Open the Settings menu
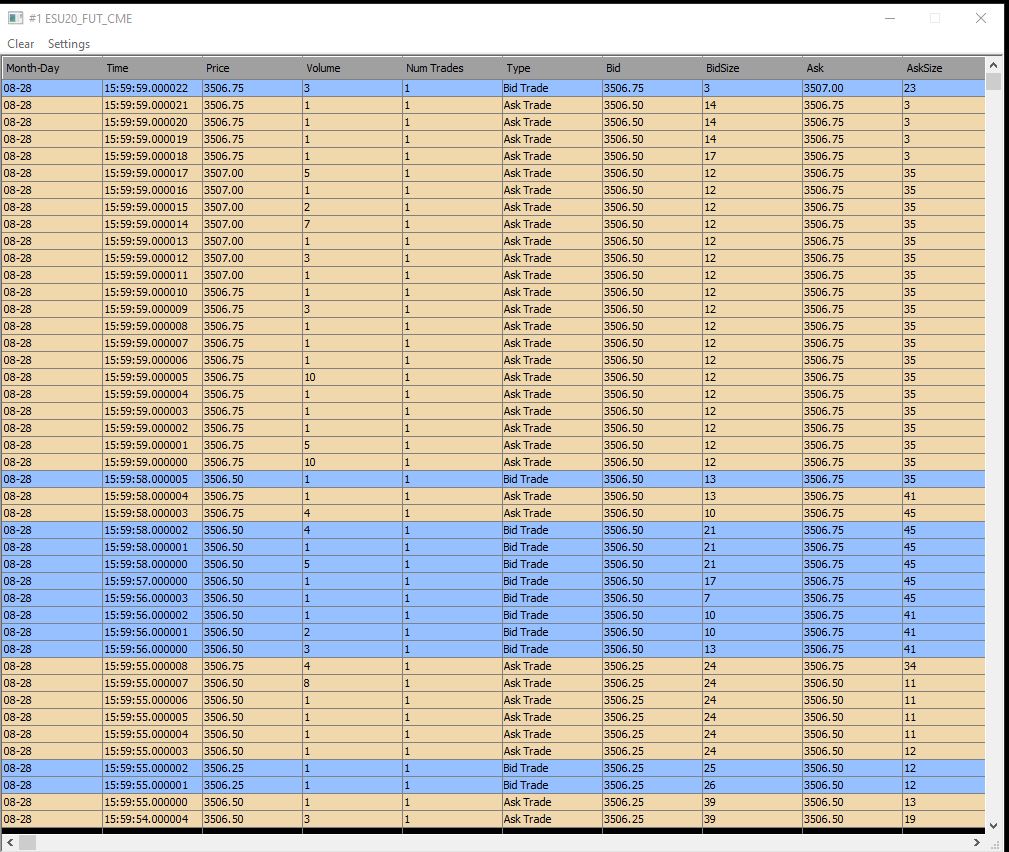Screen dimensions: 1009x852 (69, 44)
